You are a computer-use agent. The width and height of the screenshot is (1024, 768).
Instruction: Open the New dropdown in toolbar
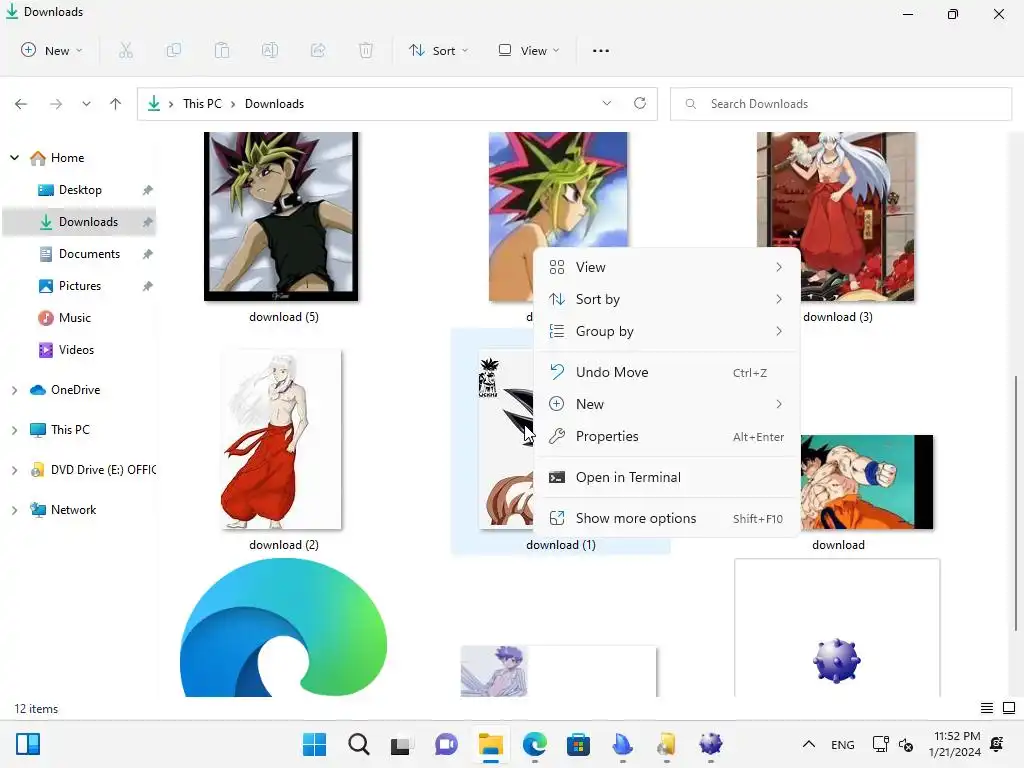coord(52,50)
